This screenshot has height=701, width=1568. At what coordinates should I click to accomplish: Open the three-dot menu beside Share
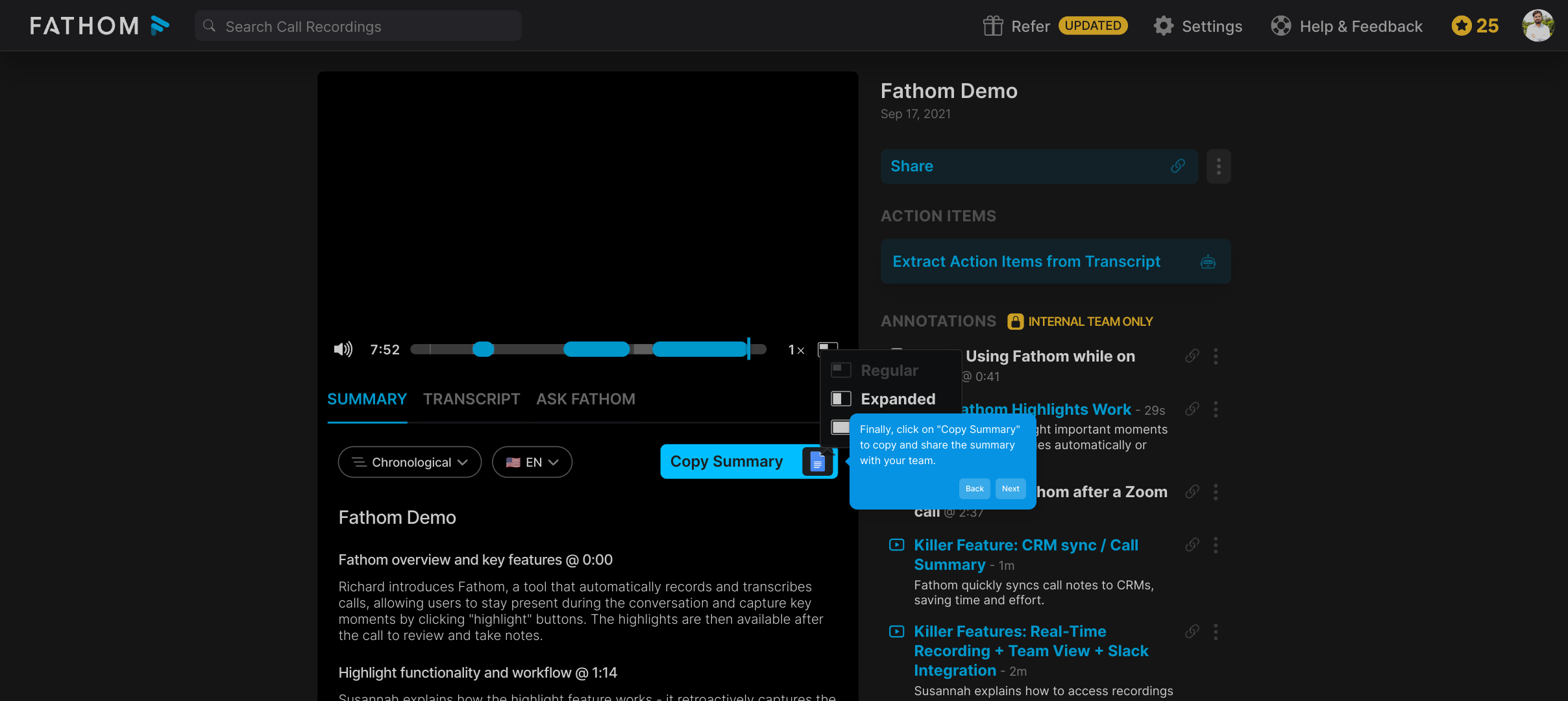coord(1219,166)
